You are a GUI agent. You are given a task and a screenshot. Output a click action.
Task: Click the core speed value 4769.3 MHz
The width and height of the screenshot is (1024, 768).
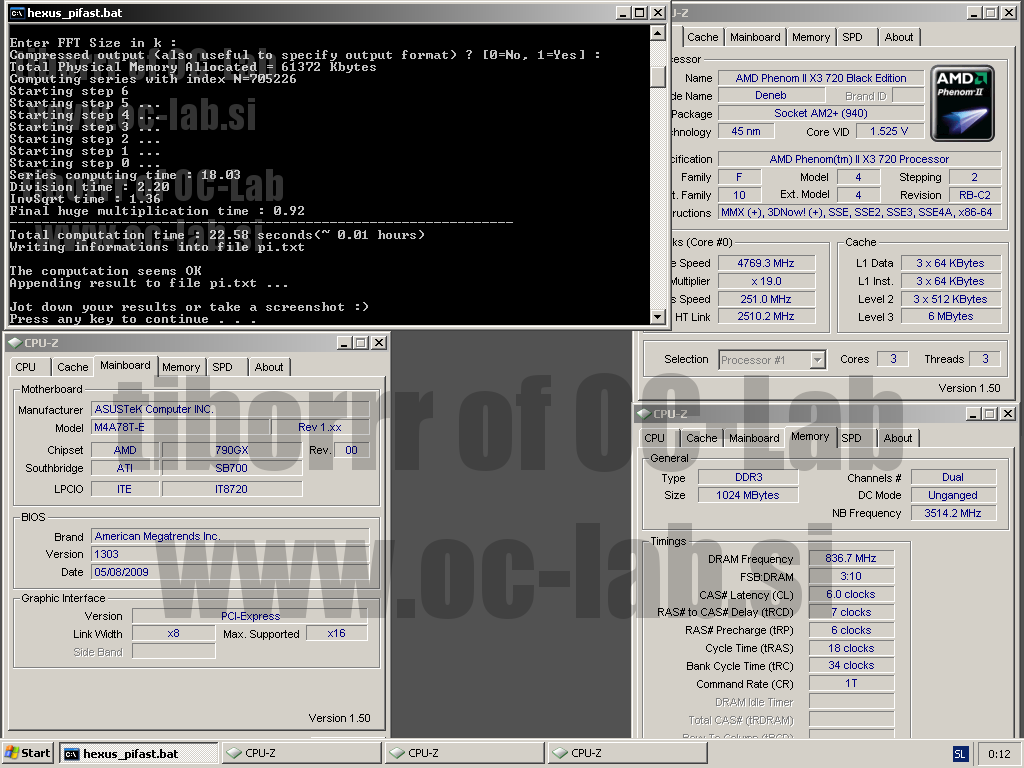[766, 263]
